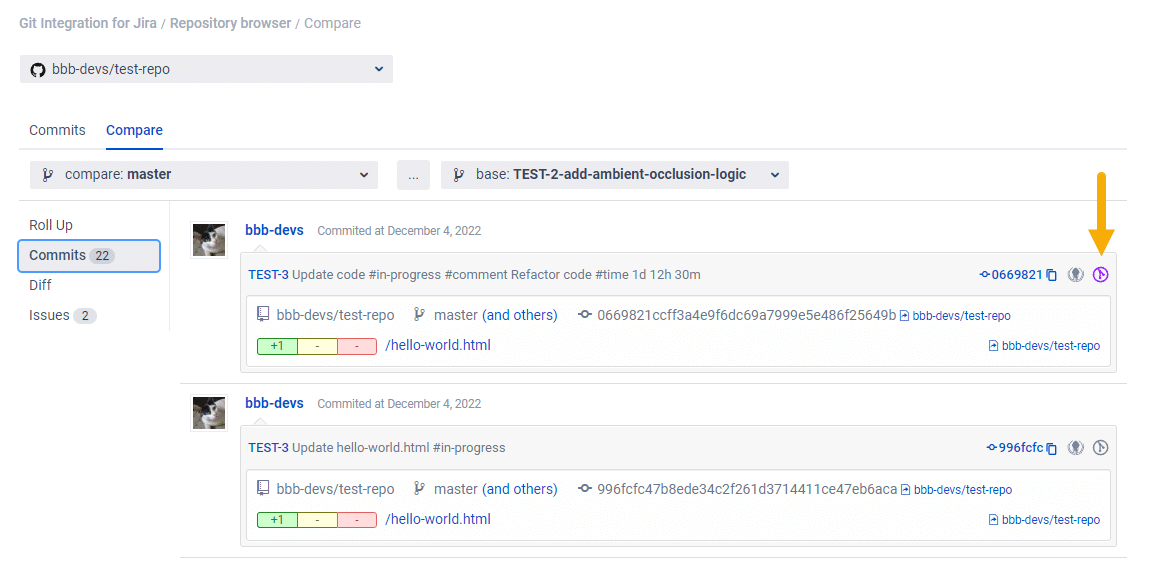Open Roll Up in the side menu
The image size is (1163, 562).
(51, 225)
